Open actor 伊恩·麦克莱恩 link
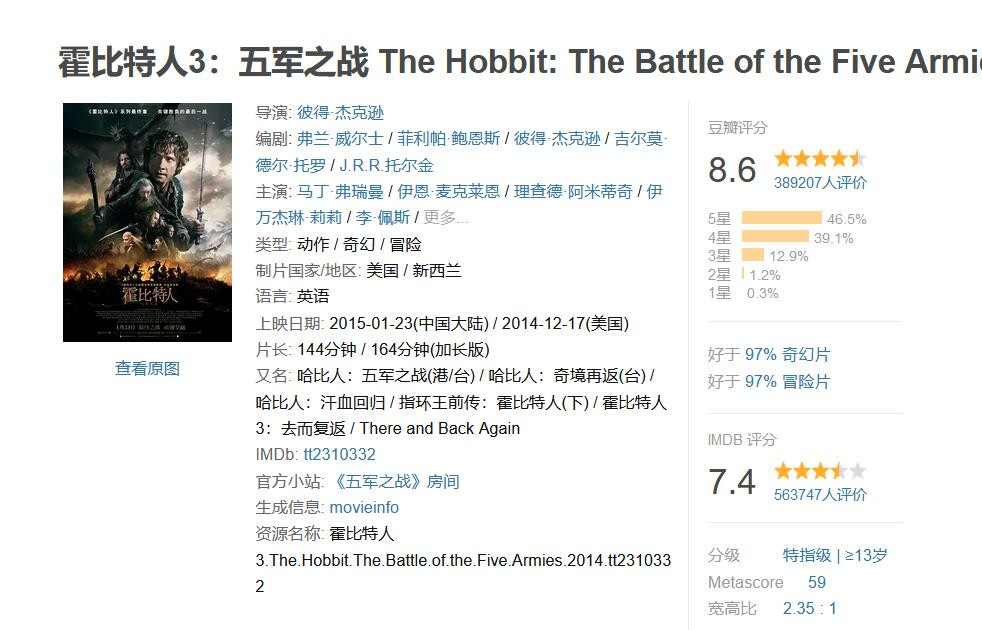The image size is (982, 630). (448, 192)
